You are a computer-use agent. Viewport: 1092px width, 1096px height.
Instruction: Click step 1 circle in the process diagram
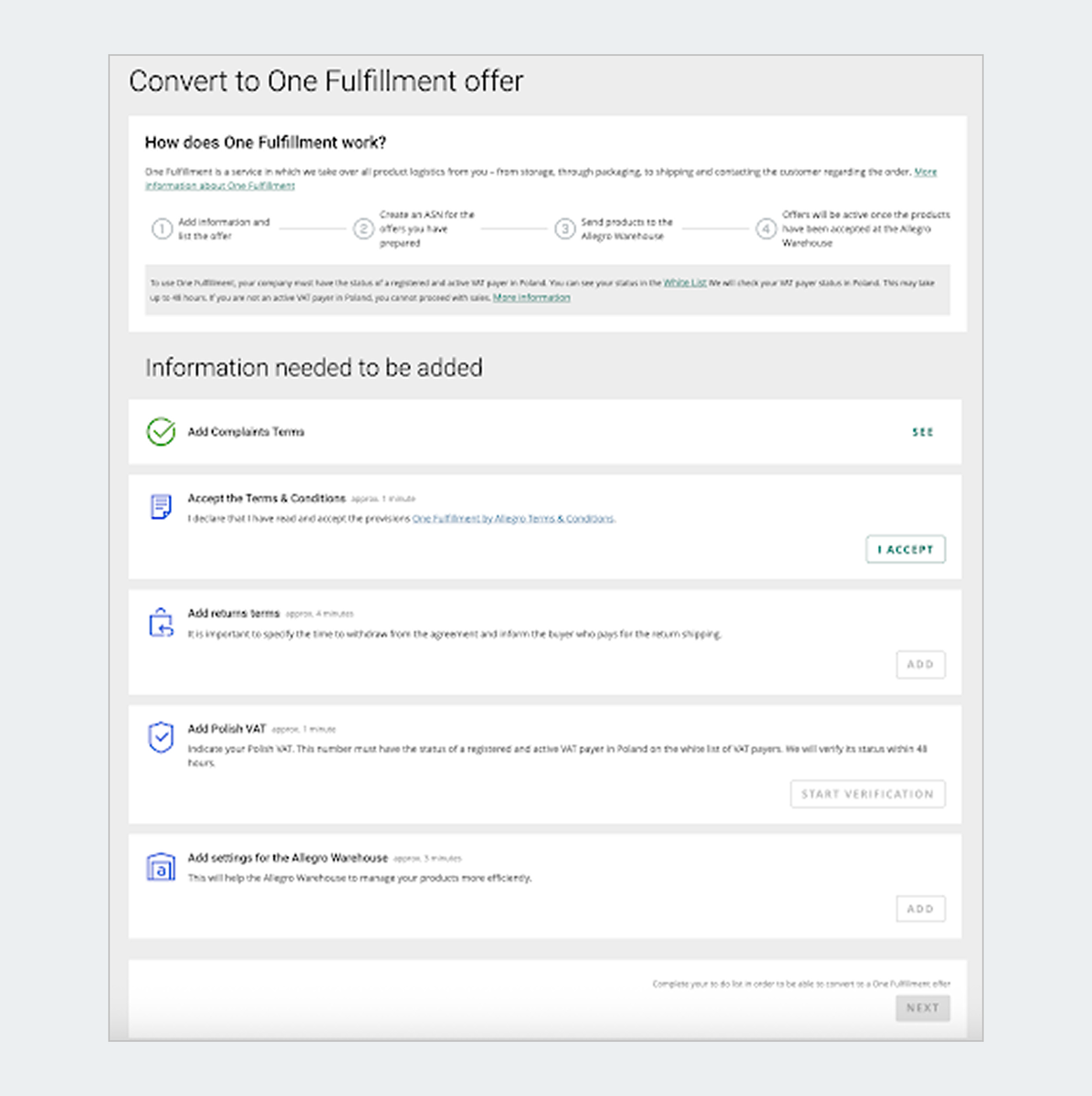pyautogui.click(x=163, y=229)
